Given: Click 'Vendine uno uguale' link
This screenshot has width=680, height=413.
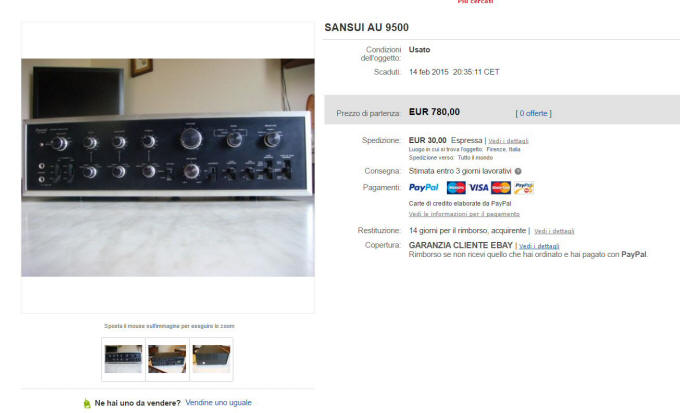Looking at the screenshot, I should [x=219, y=403].
